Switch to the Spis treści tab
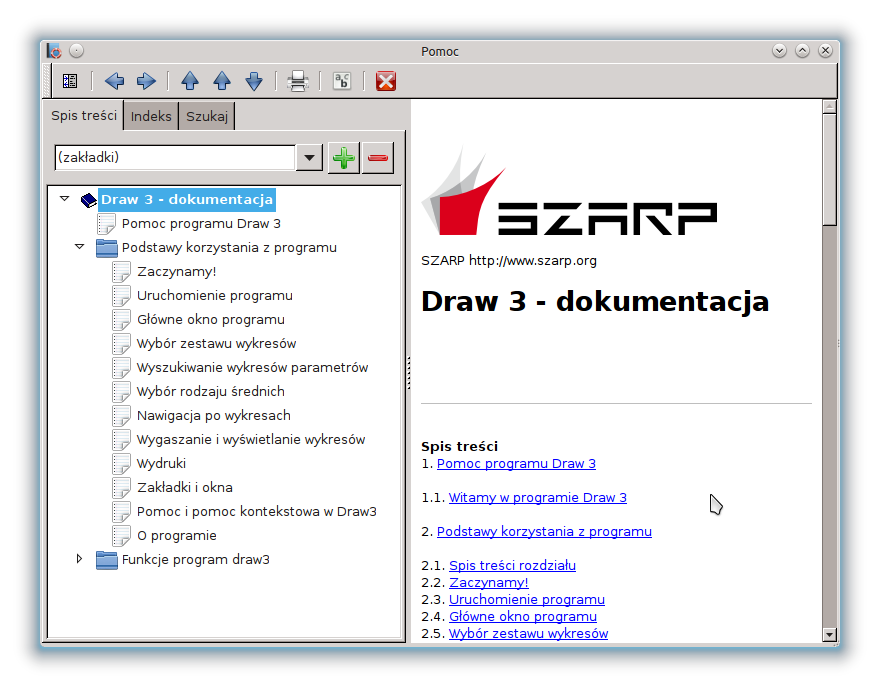 [84, 116]
